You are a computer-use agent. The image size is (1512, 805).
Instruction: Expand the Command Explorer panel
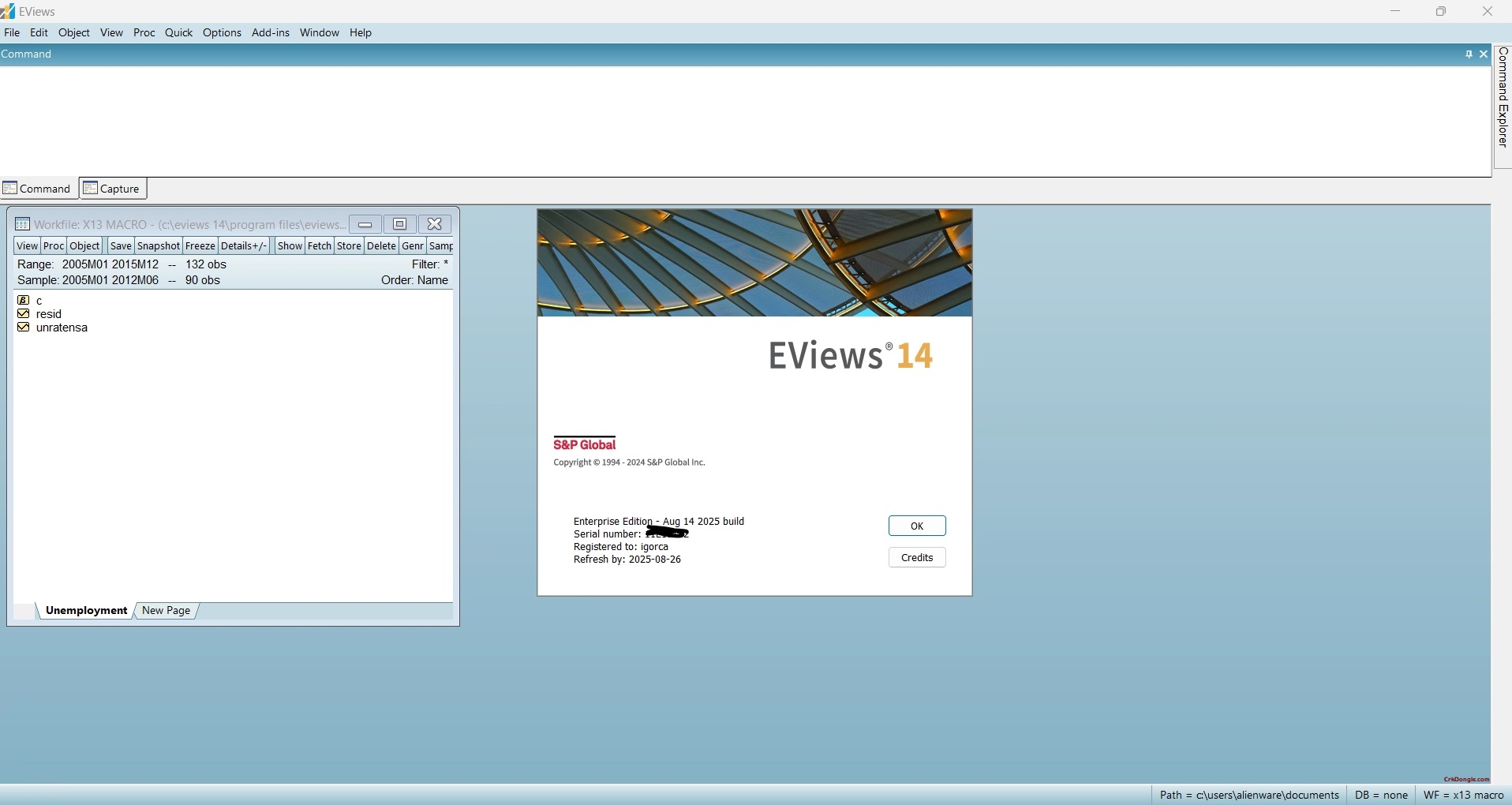[1503, 103]
